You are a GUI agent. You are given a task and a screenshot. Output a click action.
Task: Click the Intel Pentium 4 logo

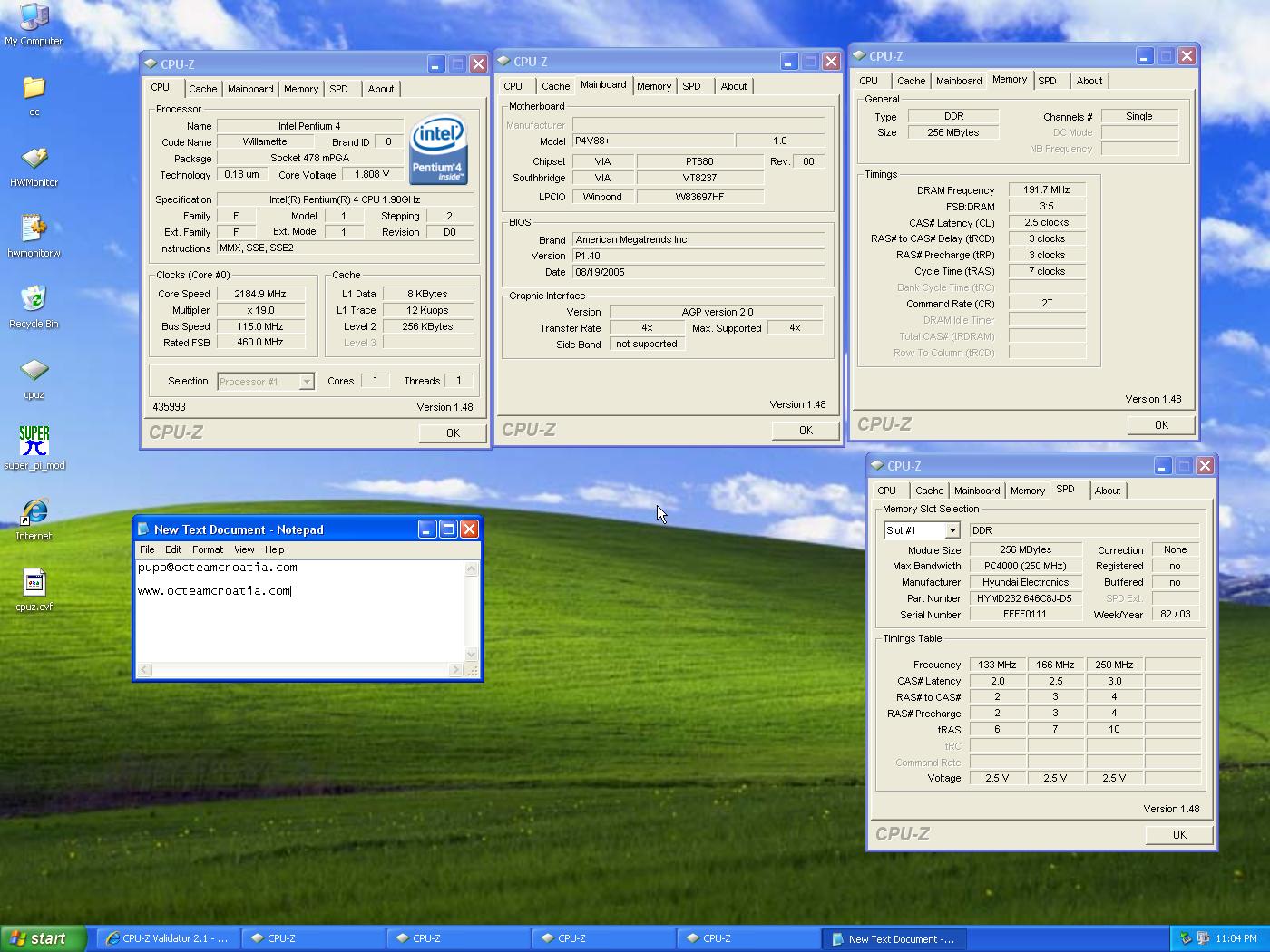tap(438, 150)
